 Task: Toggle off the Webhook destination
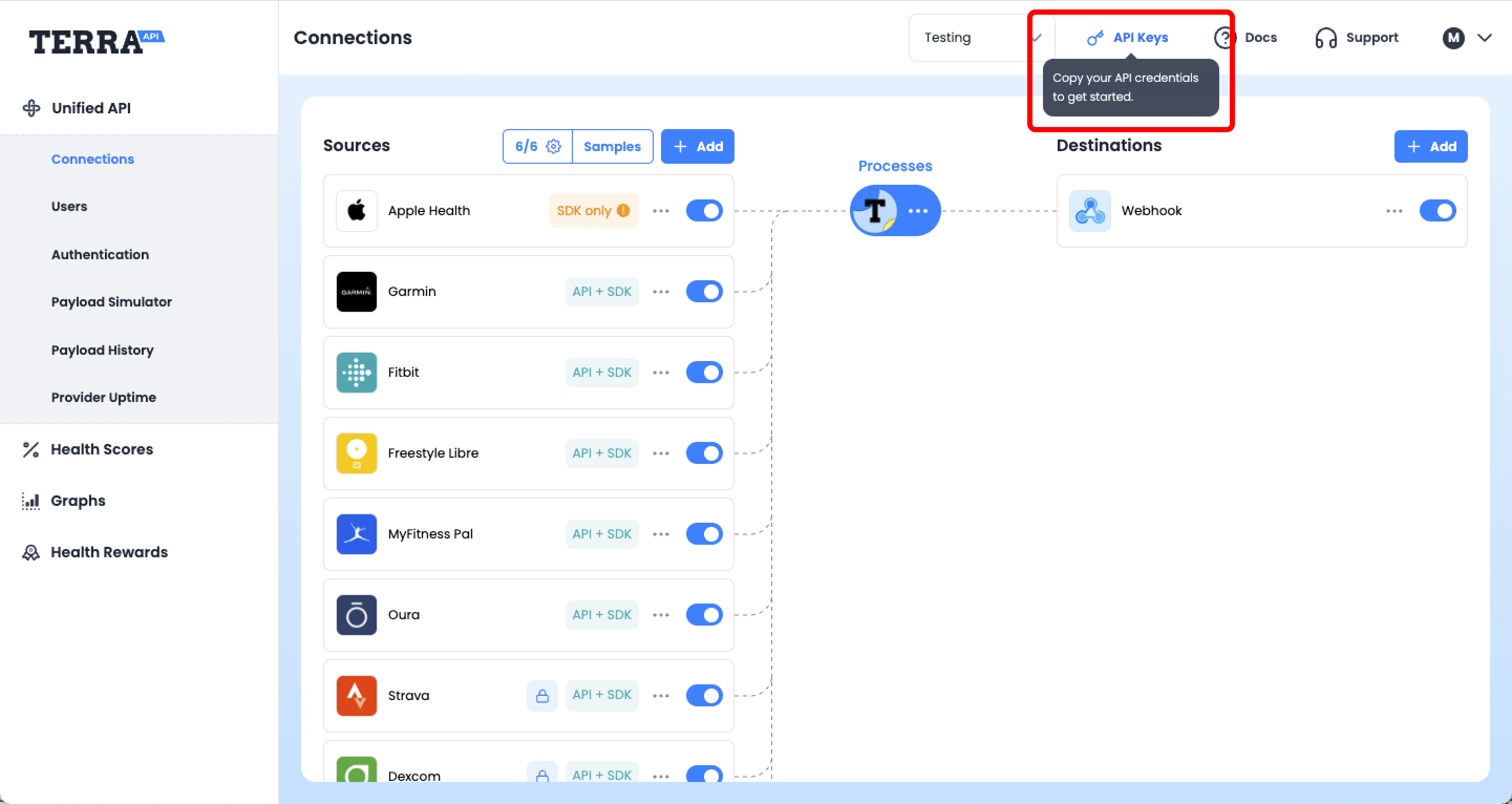pyautogui.click(x=1437, y=211)
